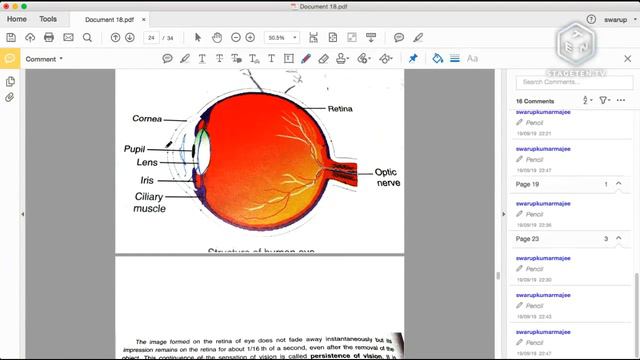This screenshot has height=360, width=640.
Task: Open the Comment toolbar dropdown
Action: (x=44, y=59)
